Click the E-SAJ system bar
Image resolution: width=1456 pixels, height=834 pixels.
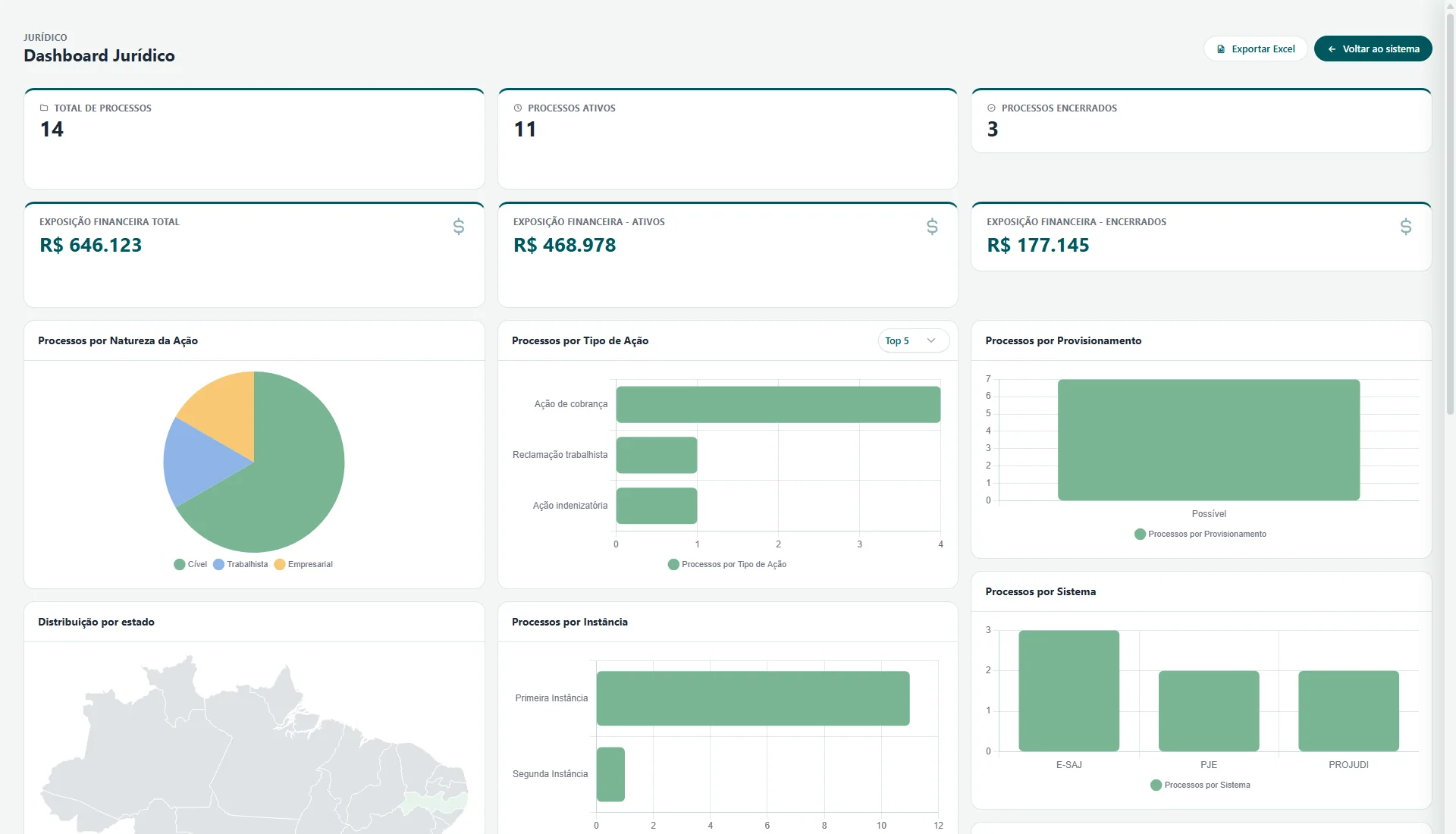tap(1069, 691)
